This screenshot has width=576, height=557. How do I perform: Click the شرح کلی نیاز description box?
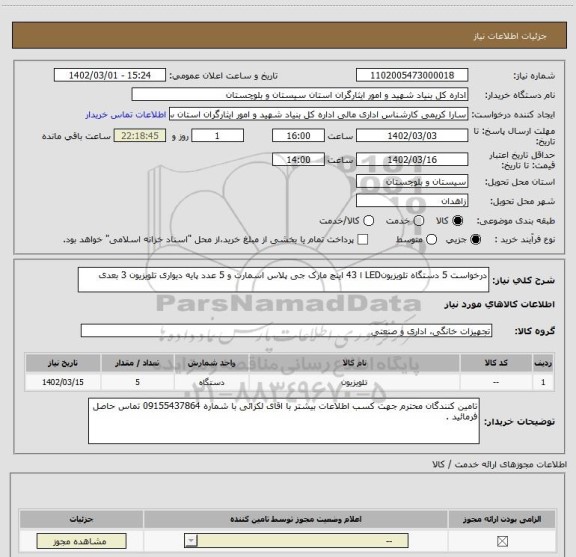(x=283, y=280)
